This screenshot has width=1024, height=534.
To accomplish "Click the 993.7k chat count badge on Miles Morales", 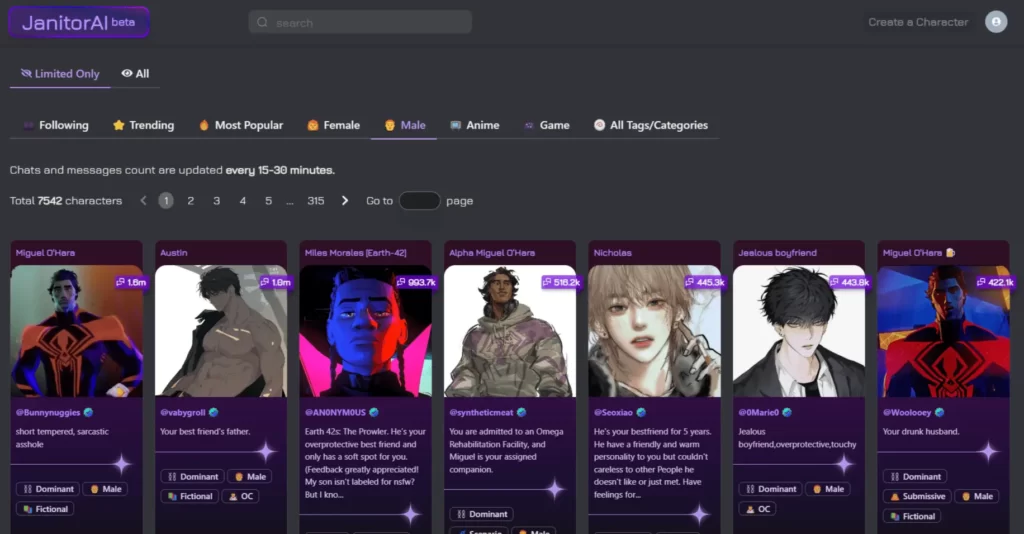I will [416, 282].
